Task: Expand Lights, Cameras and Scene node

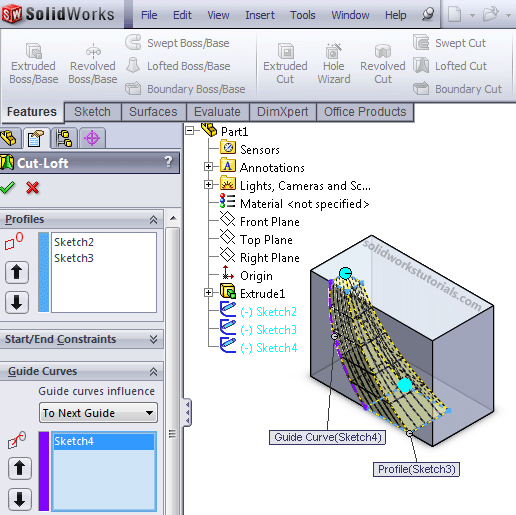Action: [x=209, y=184]
